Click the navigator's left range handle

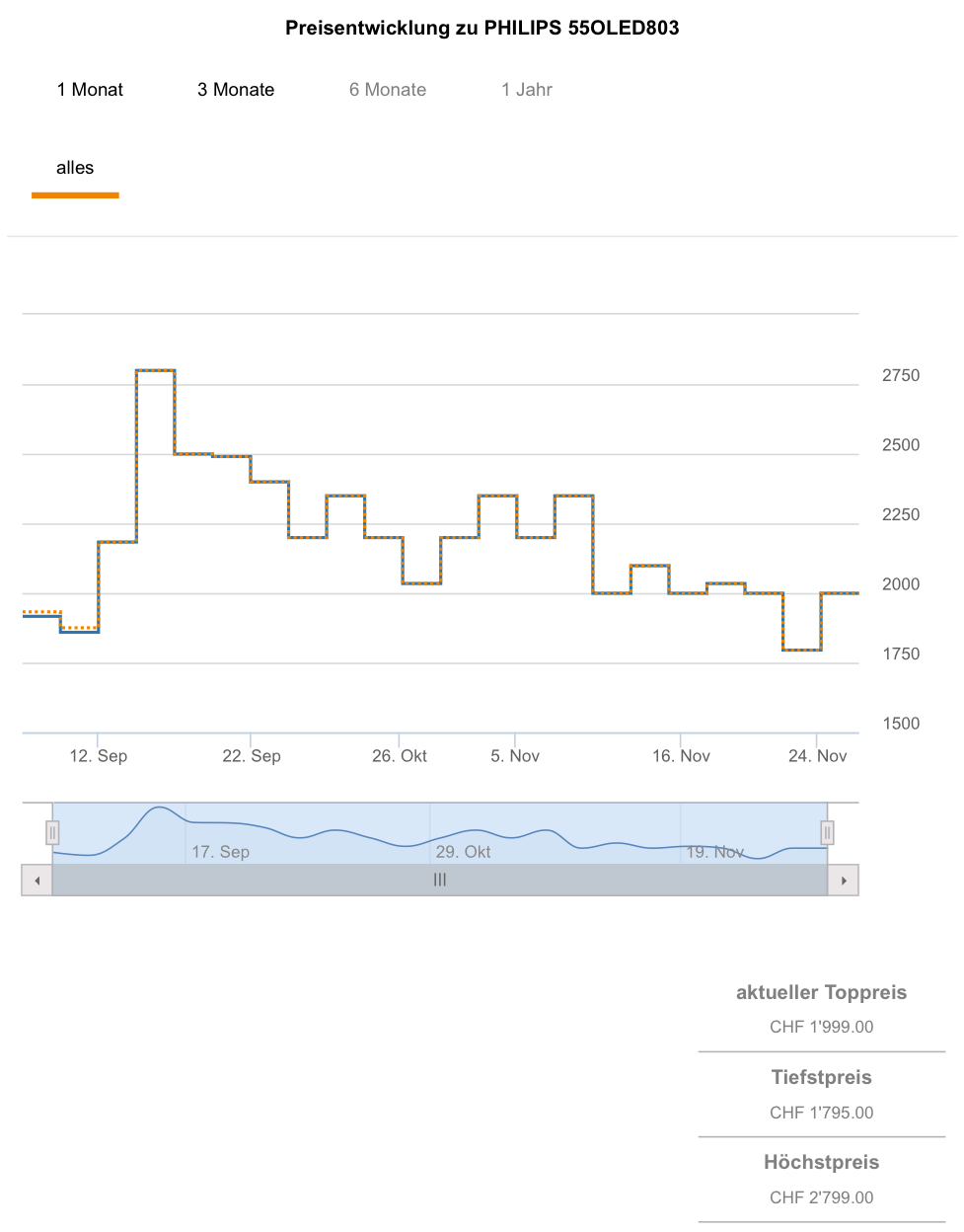coord(52,833)
